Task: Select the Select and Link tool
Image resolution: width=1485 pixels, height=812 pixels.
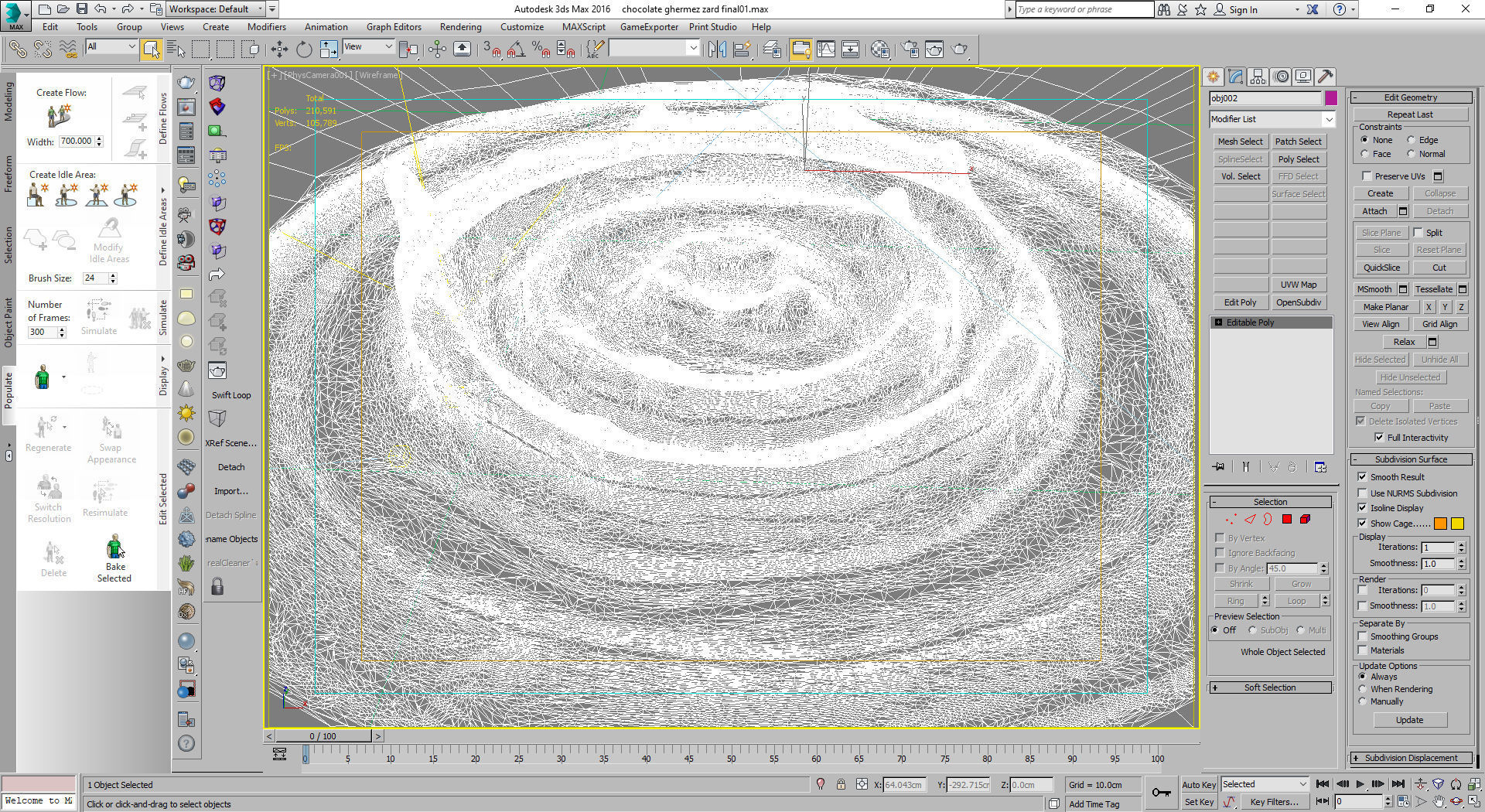Action: point(17,49)
